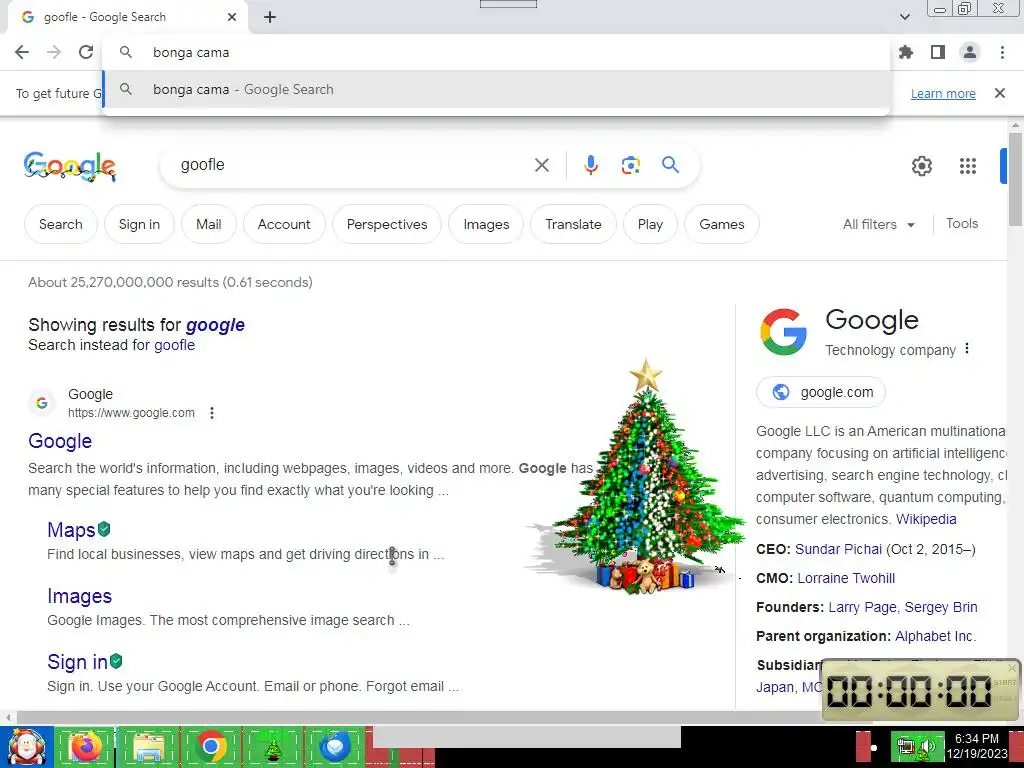Expand the All filters dropdown
The image size is (1024, 768).
(x=878, y=224)
